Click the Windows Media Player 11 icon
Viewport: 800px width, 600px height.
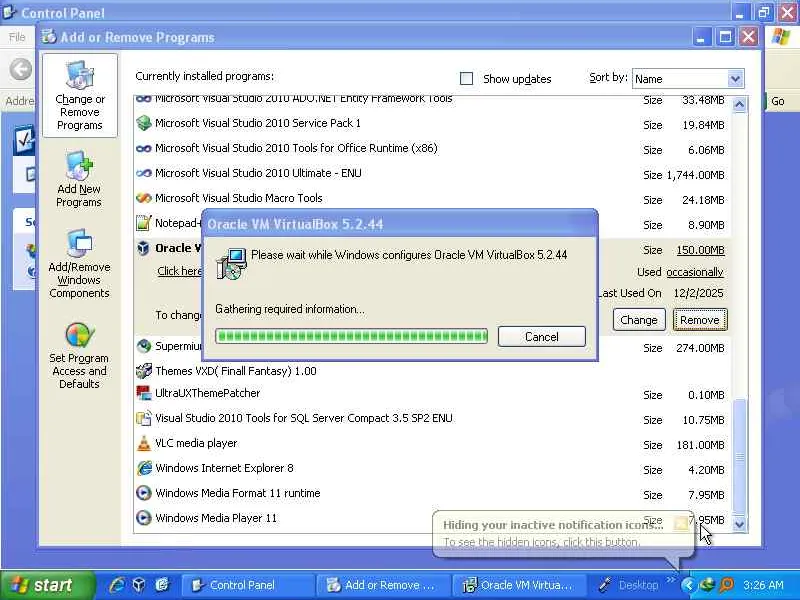[x=144, y=518]
